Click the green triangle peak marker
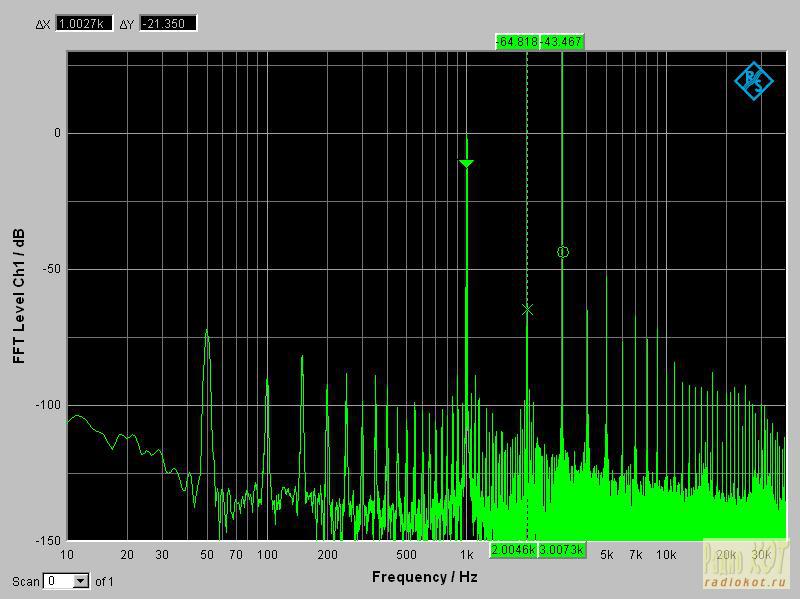 pyautogui.click(x=466, y=163)
